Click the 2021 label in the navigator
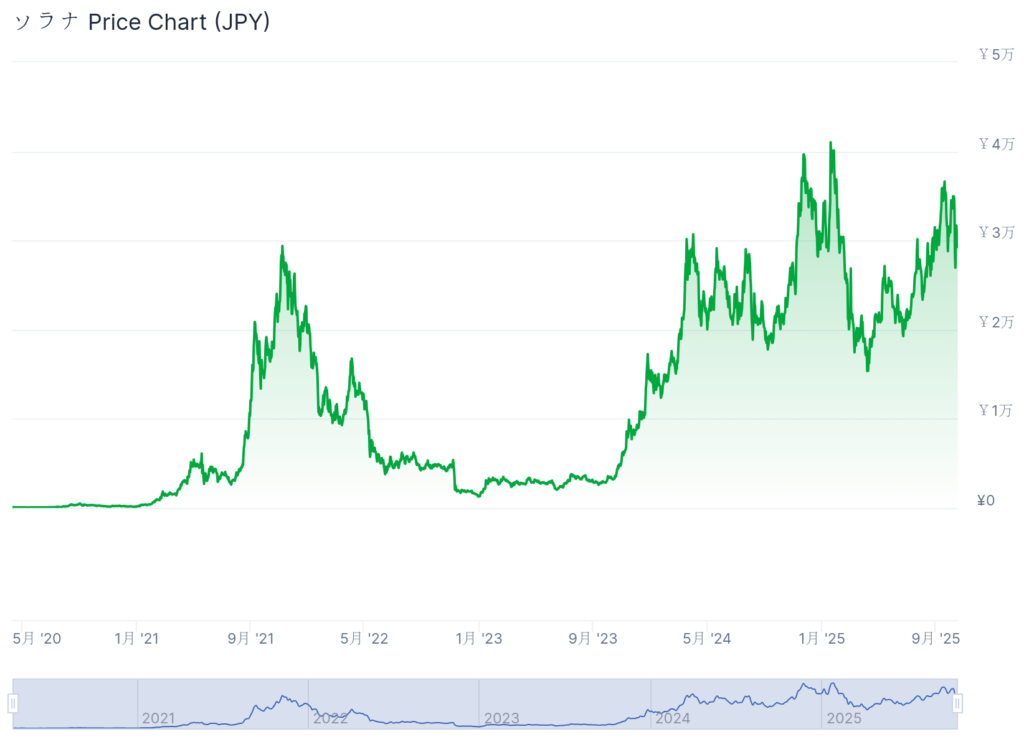This screenshot has width=1024, height=747. click(158, 718)
